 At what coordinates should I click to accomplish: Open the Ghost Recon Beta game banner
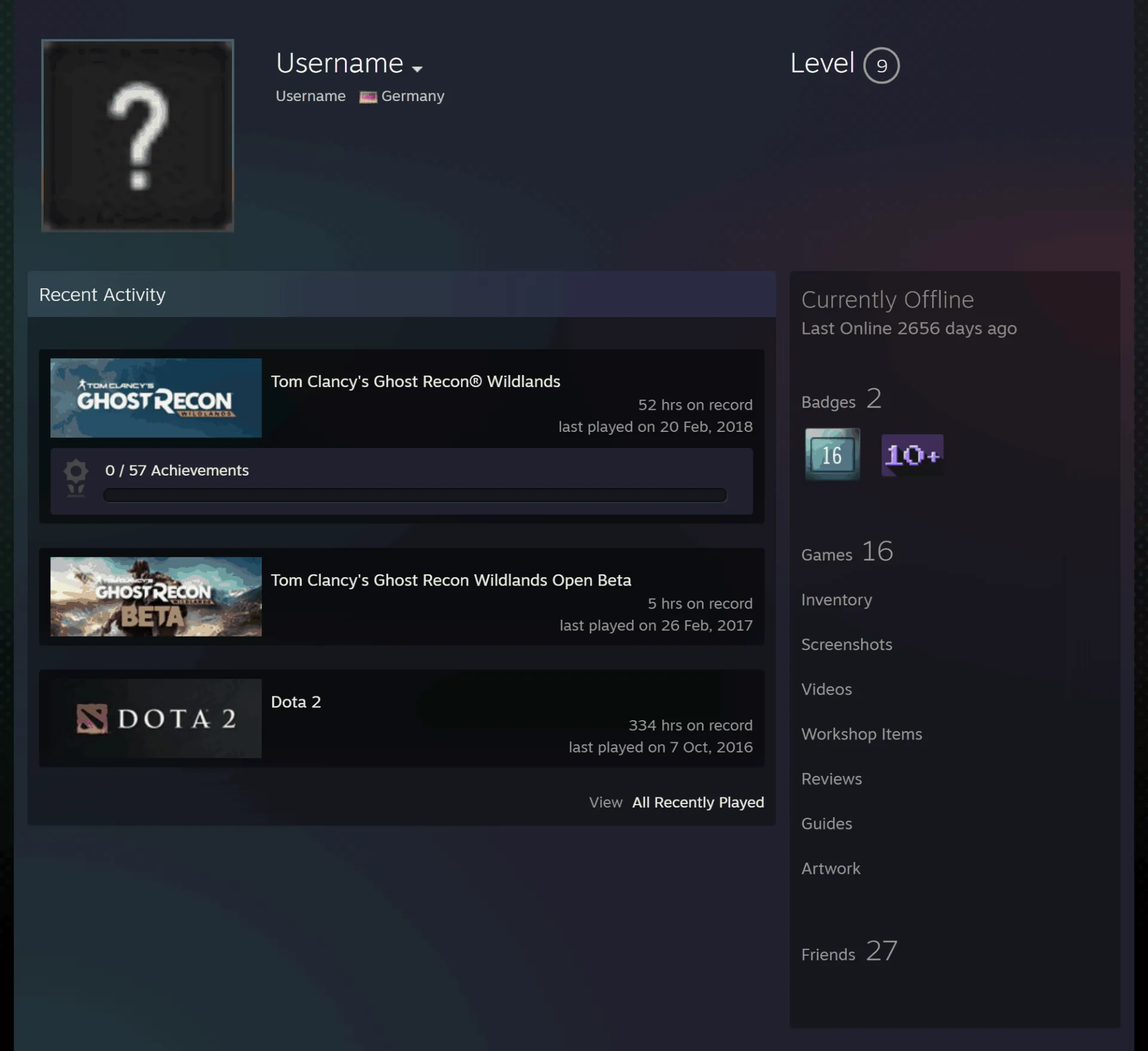point(156,596)
